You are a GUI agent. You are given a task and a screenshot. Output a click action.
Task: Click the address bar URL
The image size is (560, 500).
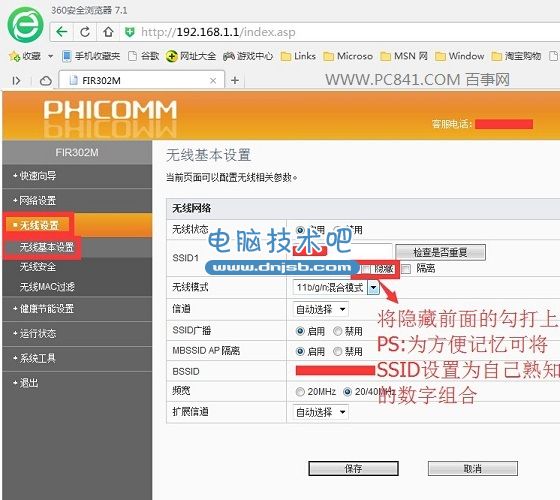coord(218,32)
